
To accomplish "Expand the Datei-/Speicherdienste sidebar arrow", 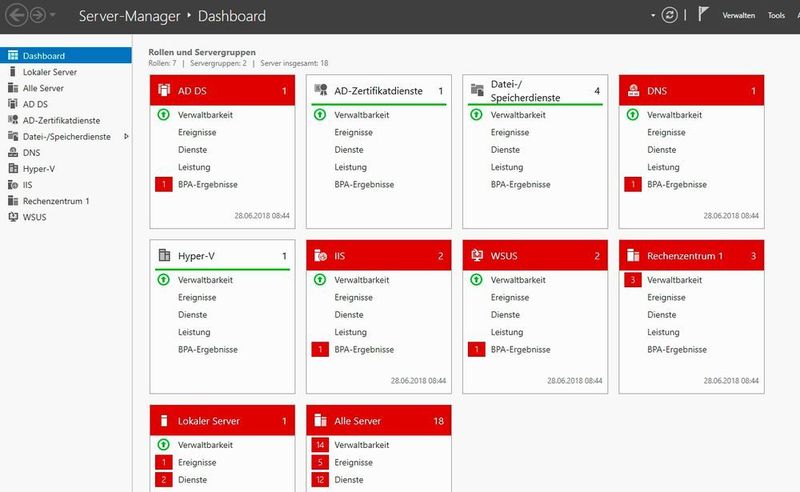I will tap(126, 136).
